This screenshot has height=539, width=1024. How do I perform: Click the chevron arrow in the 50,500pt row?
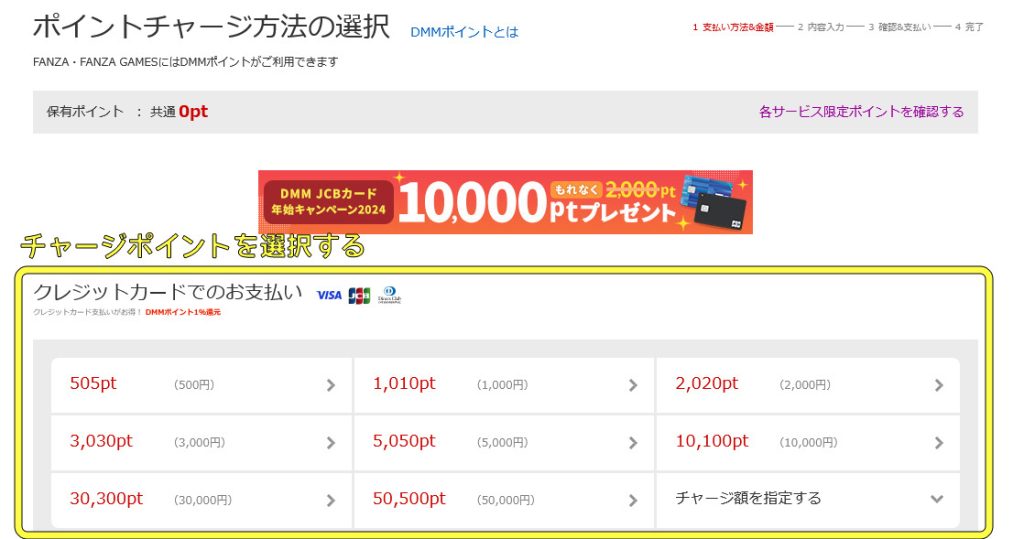click(633, 500)
